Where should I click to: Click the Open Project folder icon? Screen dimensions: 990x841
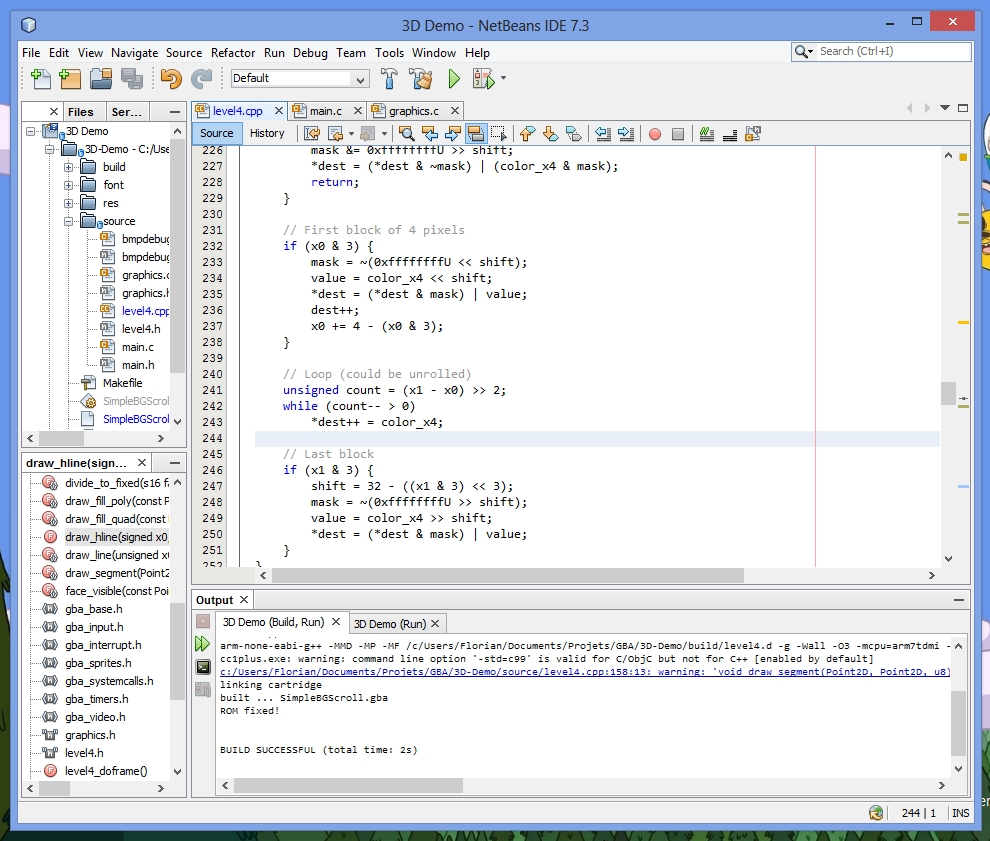(100, 78)
